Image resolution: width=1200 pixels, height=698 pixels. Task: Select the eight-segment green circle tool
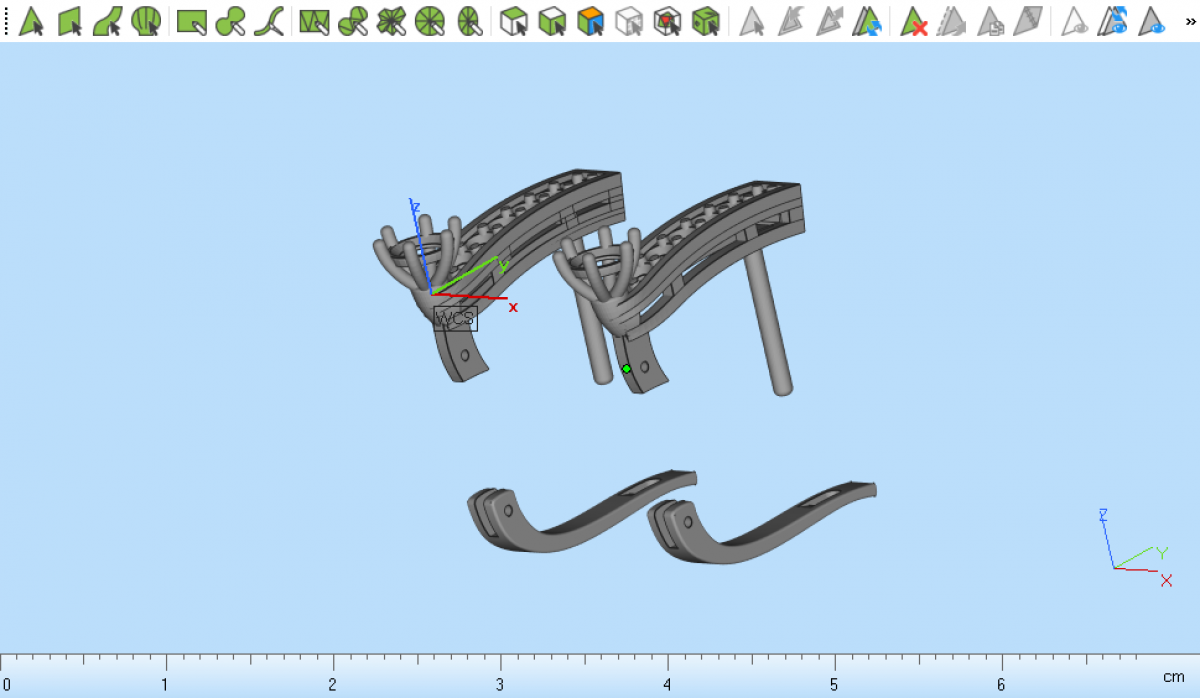point(430,20)
